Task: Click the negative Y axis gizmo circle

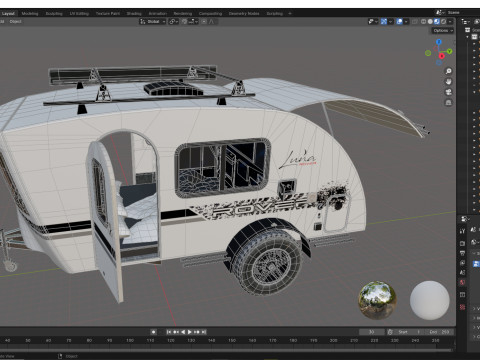Action: click(x=428, y=53)
